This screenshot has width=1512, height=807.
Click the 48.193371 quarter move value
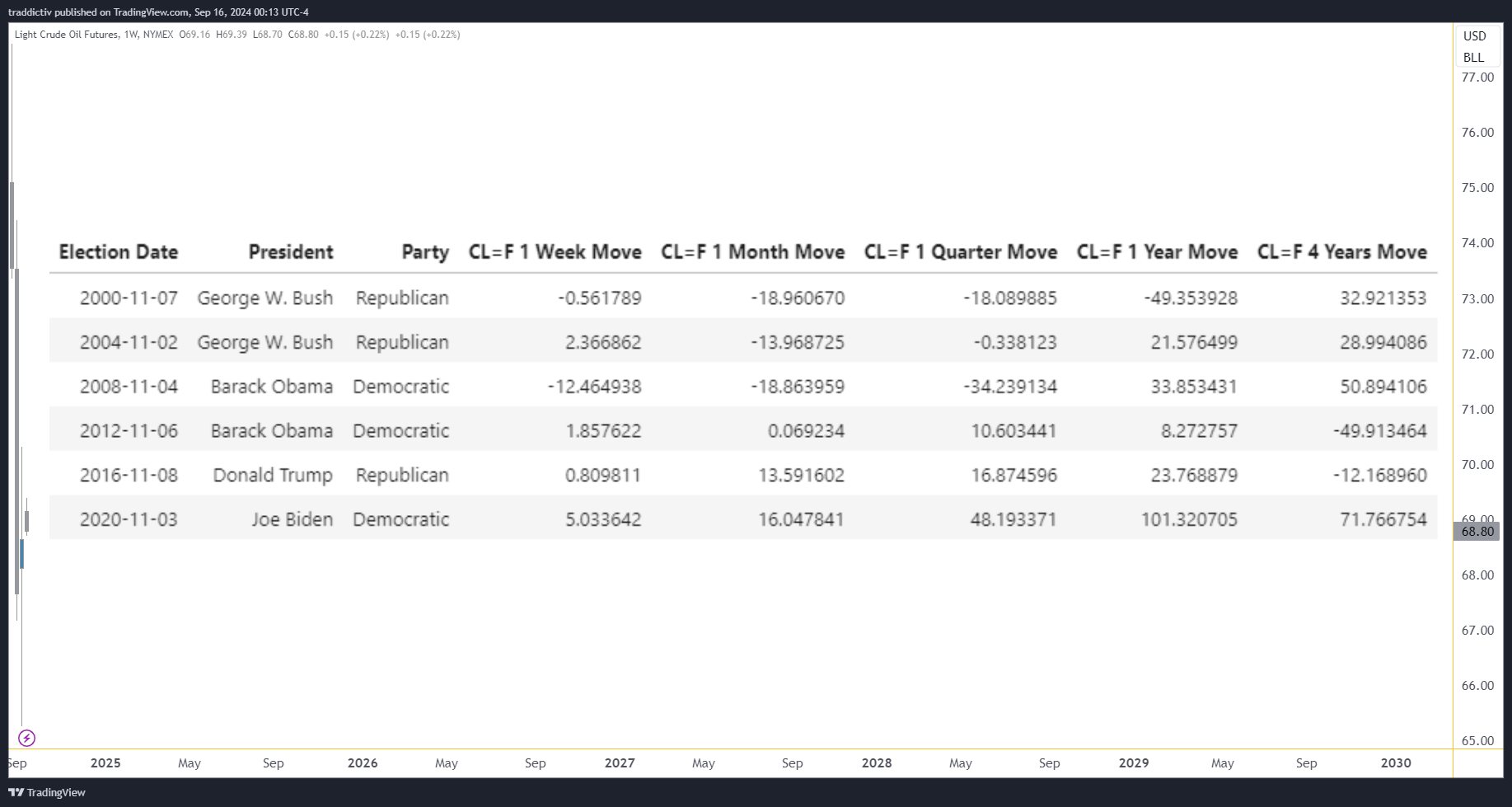click(x=1013, y=519)
